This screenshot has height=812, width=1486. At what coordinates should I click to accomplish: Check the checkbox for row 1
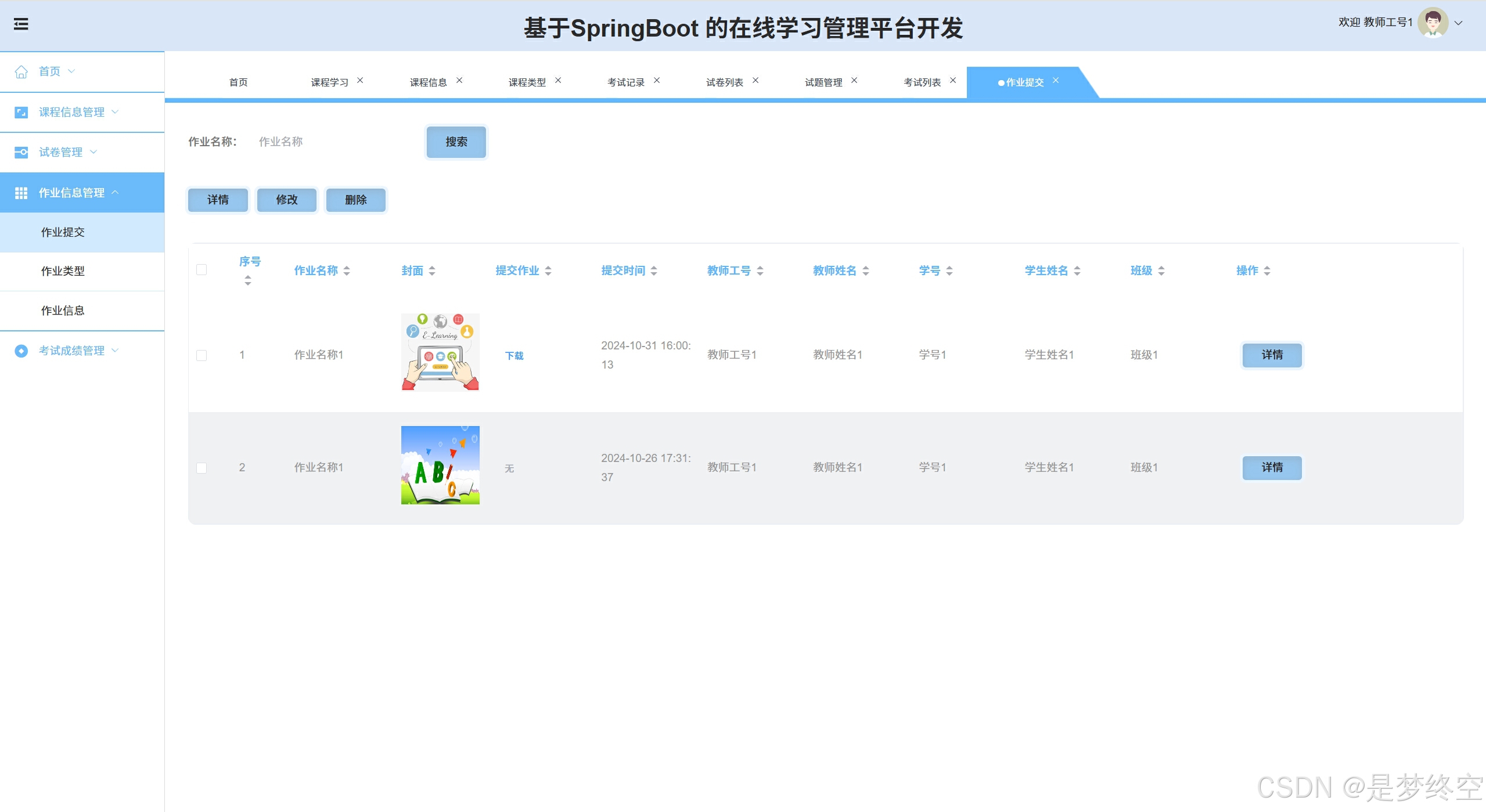coord(202,355)
